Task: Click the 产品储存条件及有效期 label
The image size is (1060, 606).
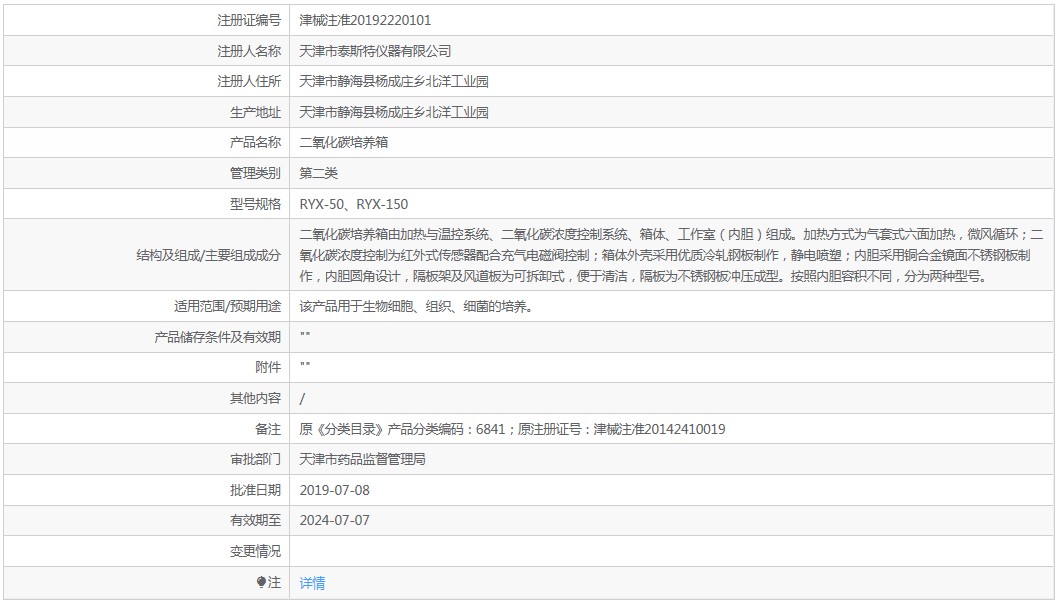Action: point(218,337)
